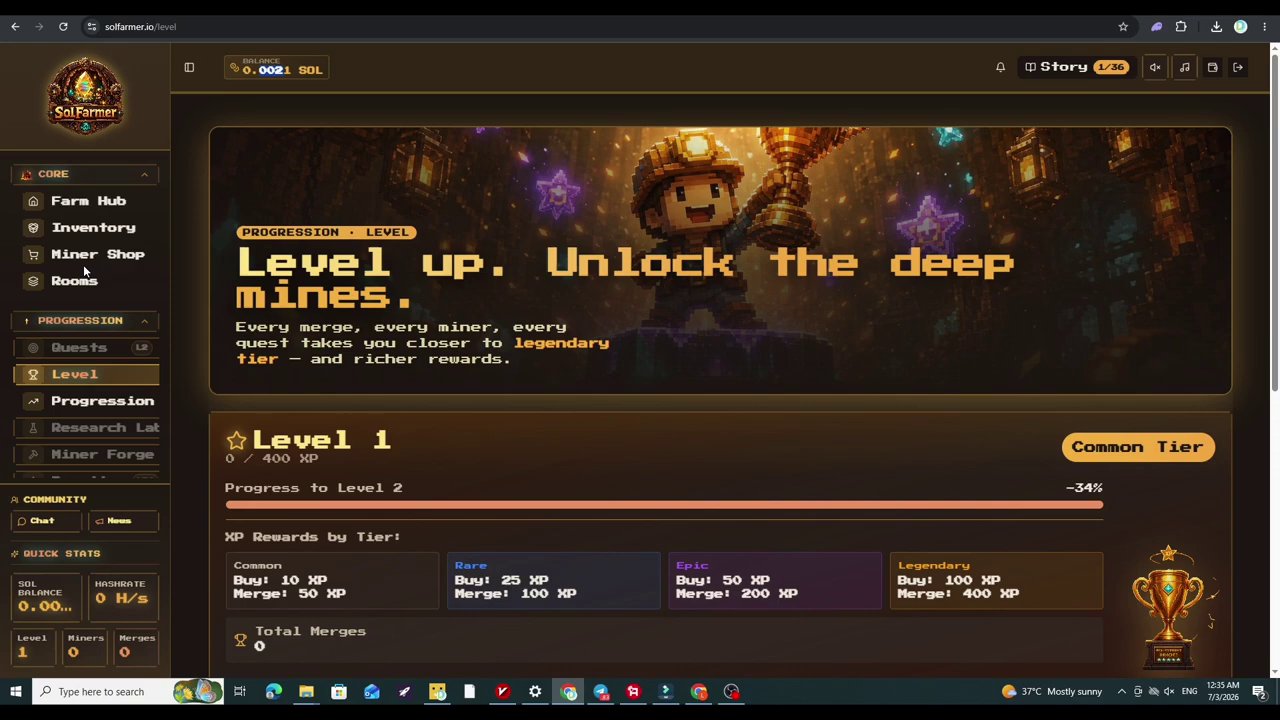Toggle the muted sound speaker icon
Viewport: 1280px width, 720px height.
(1155, 67)
